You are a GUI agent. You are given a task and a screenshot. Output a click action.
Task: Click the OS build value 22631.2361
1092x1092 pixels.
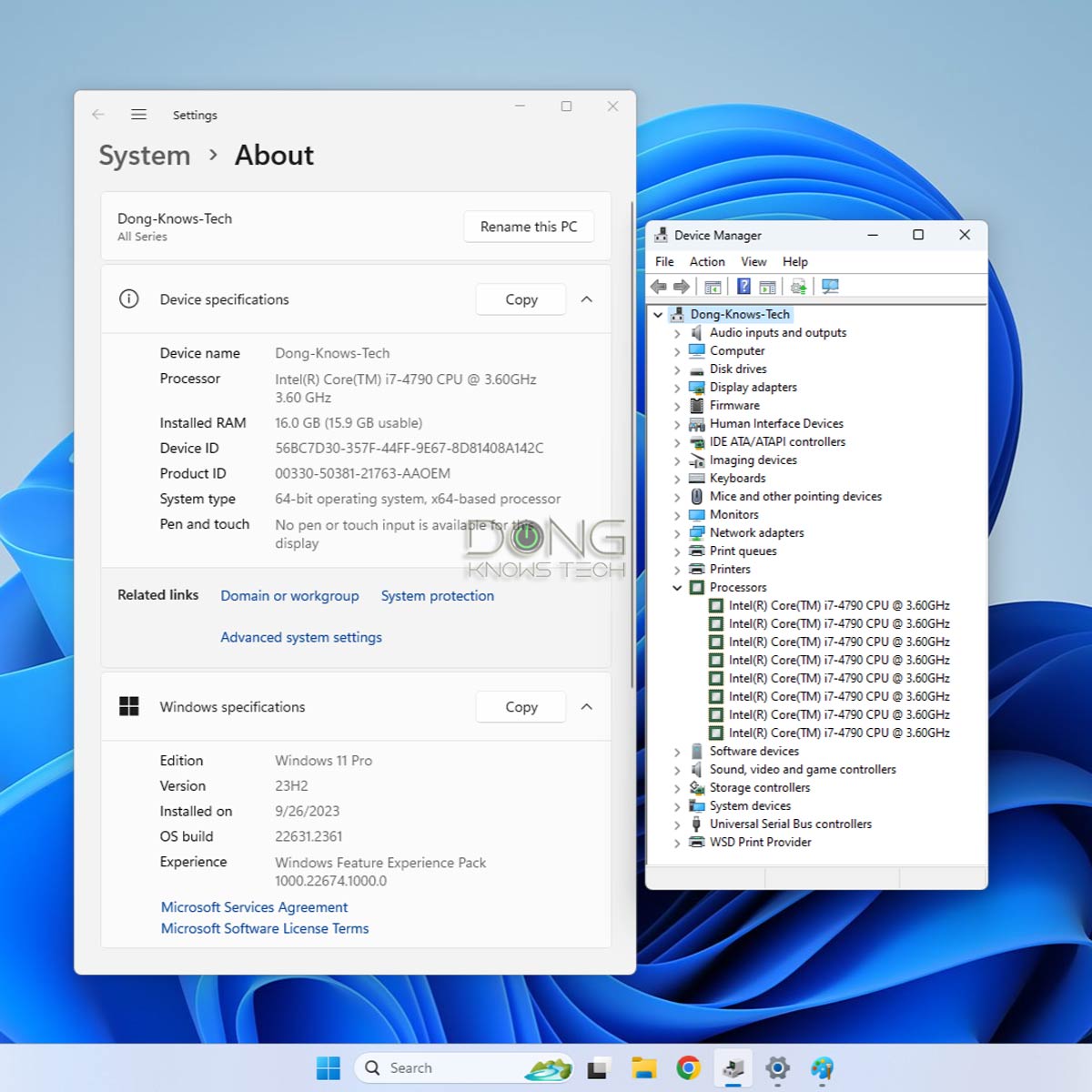pos(308,837)
